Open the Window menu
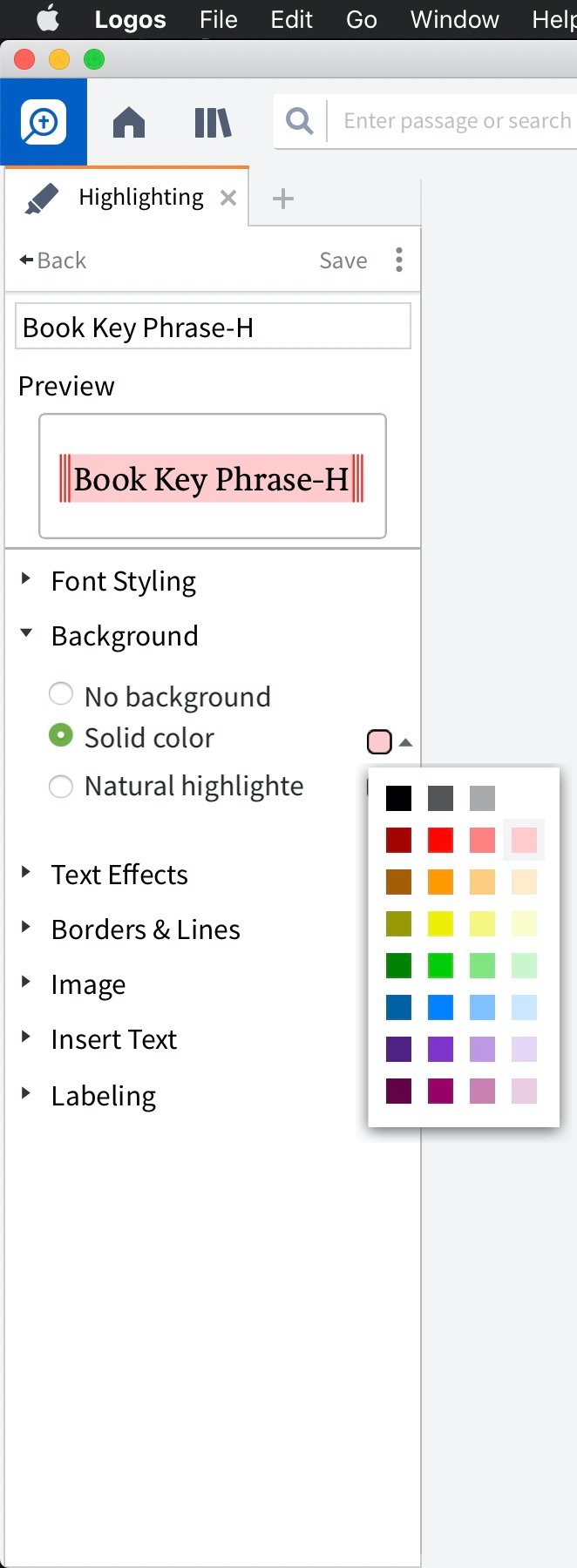 coord(455,19)
